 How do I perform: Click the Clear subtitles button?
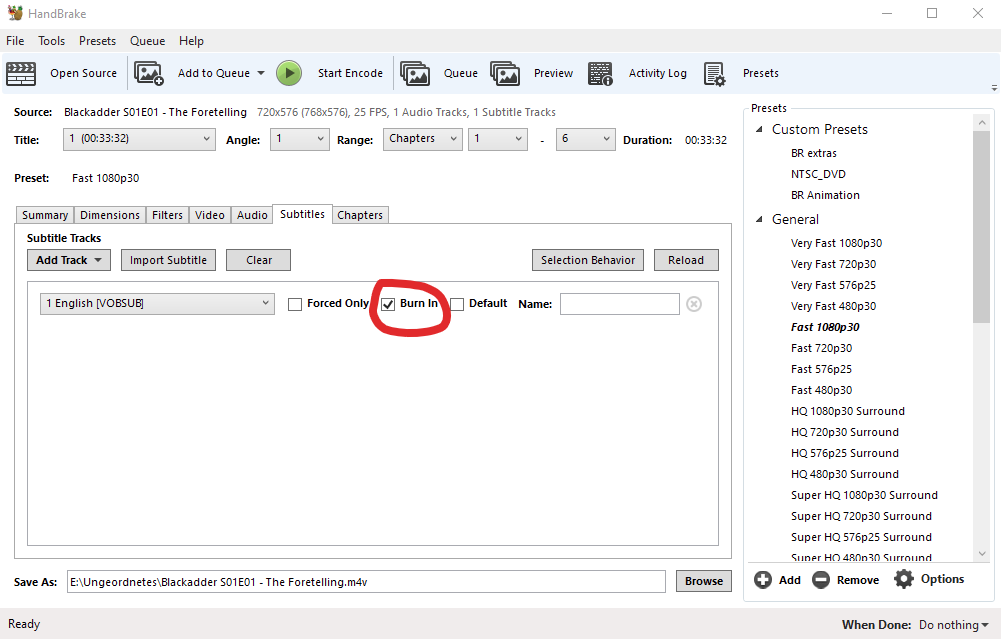point(259,260)
